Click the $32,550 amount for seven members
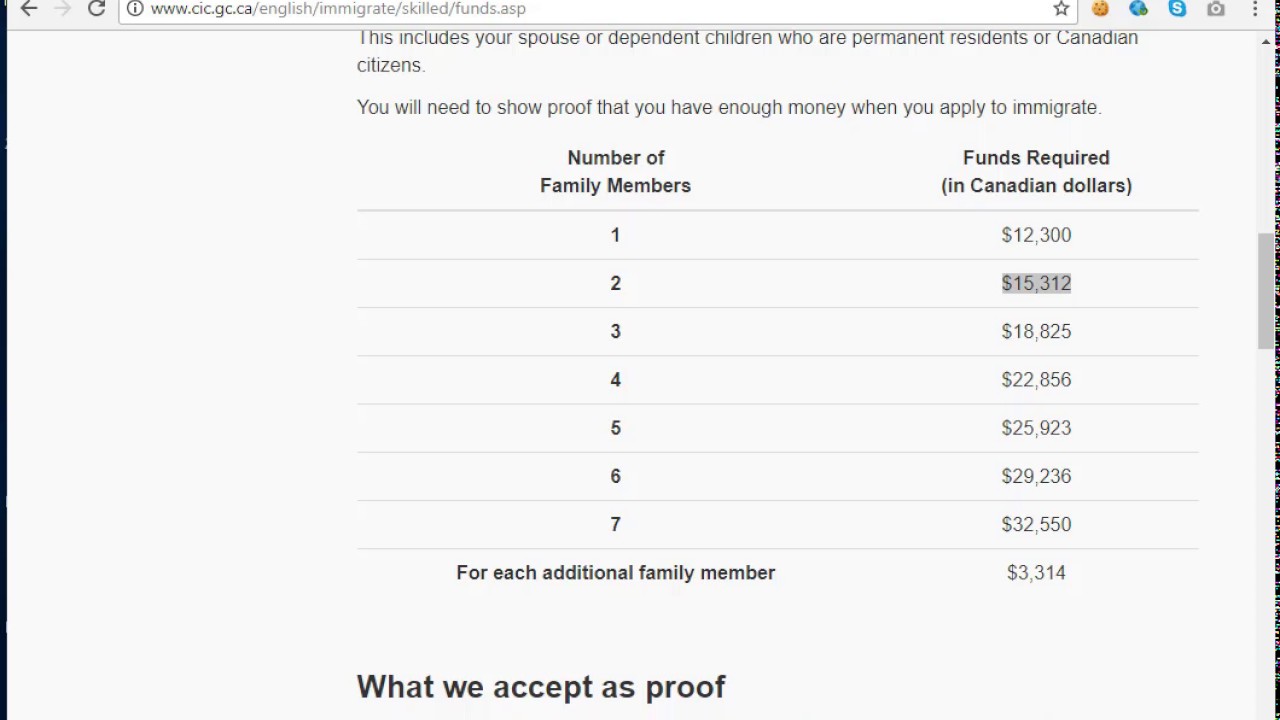This screenshot has height=720, width=1280. pos(1036,524)
